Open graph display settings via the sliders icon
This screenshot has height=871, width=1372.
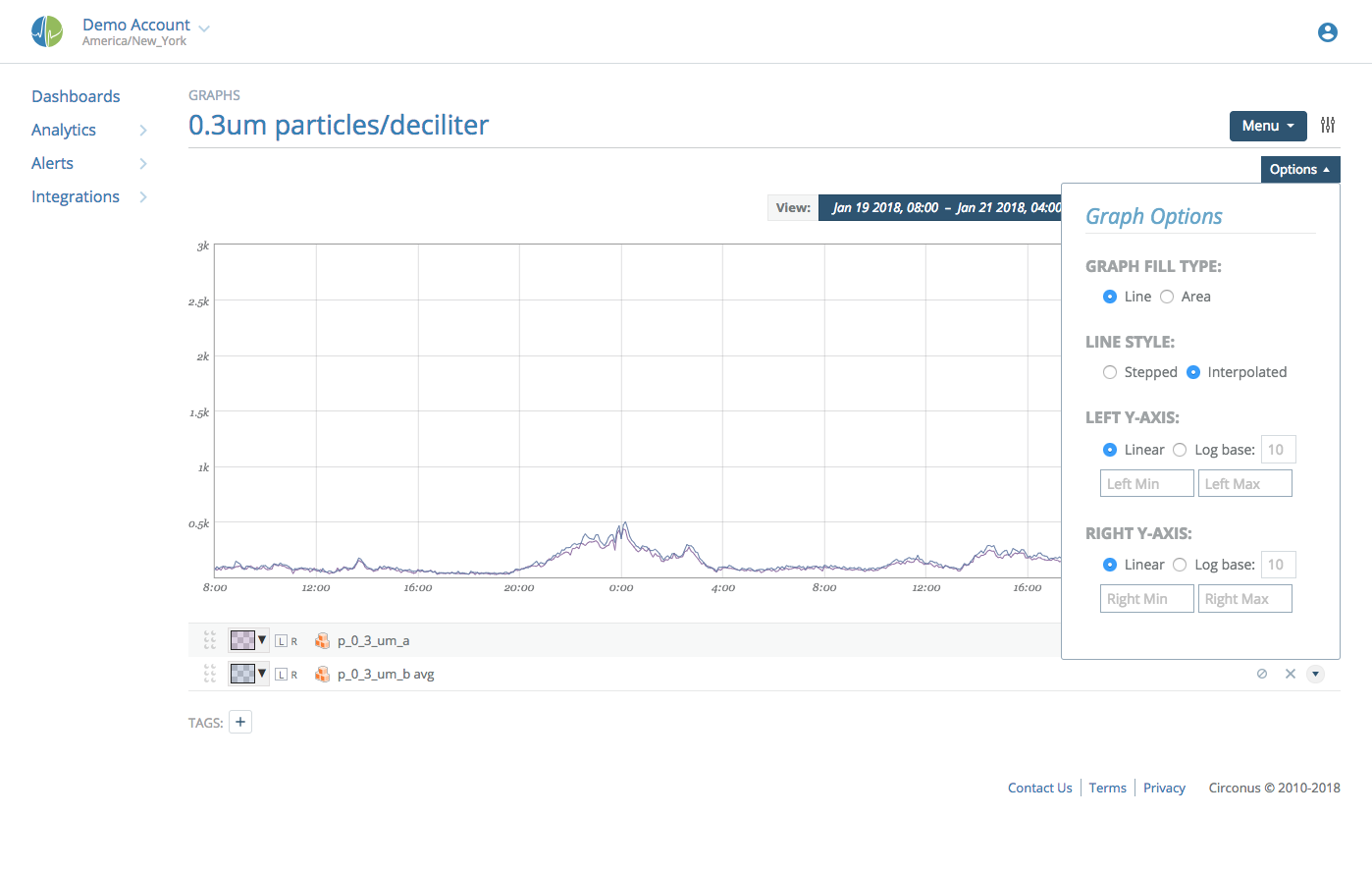coord(1328,126)
